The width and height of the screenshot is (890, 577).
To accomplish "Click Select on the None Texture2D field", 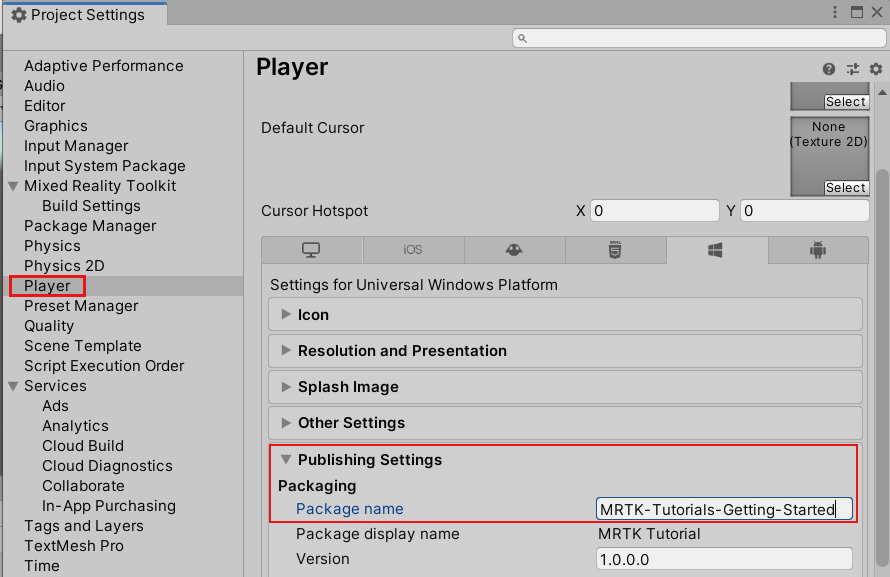I will click(845, 187).
